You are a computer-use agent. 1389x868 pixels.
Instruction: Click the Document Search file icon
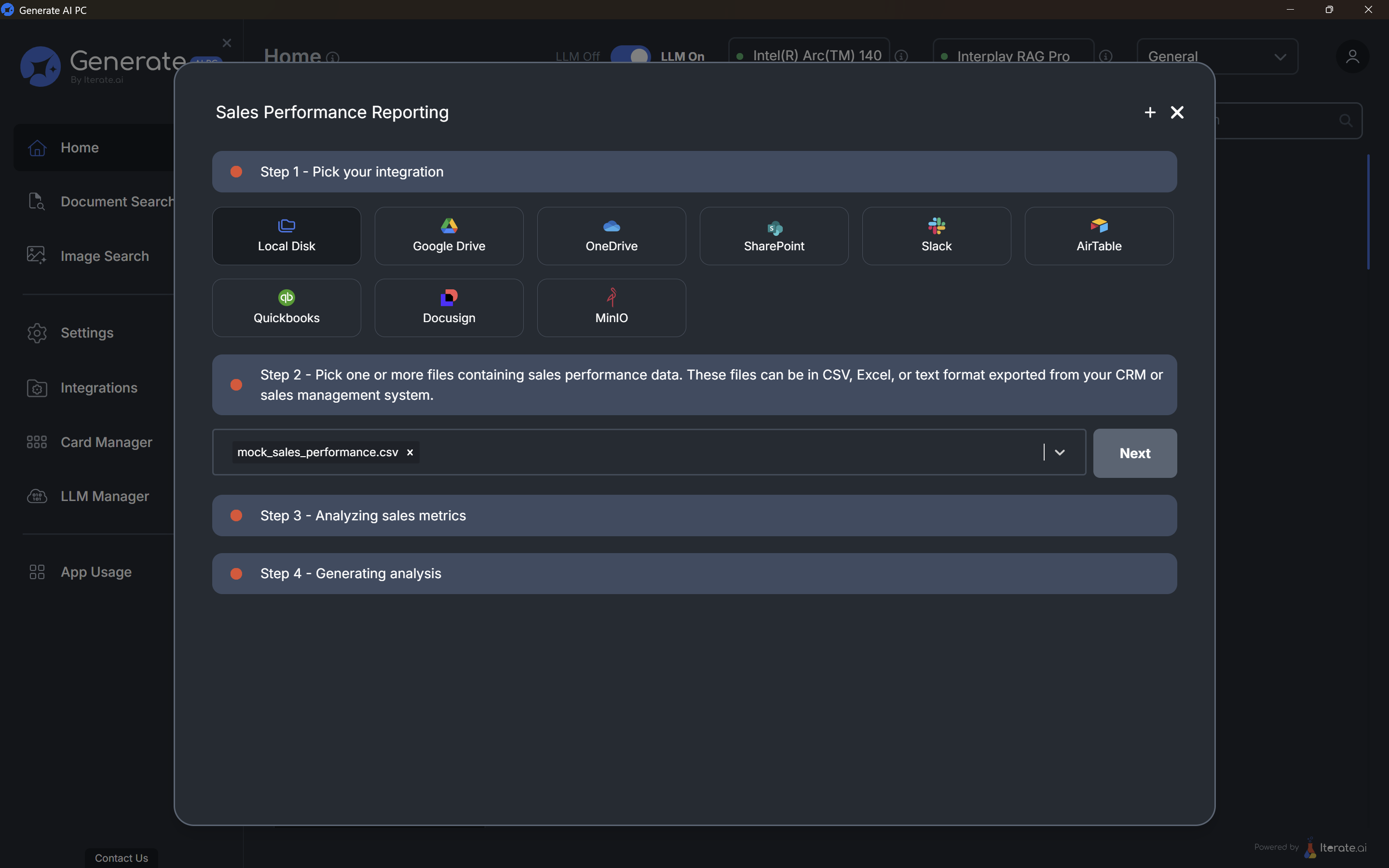coord(37,202)
